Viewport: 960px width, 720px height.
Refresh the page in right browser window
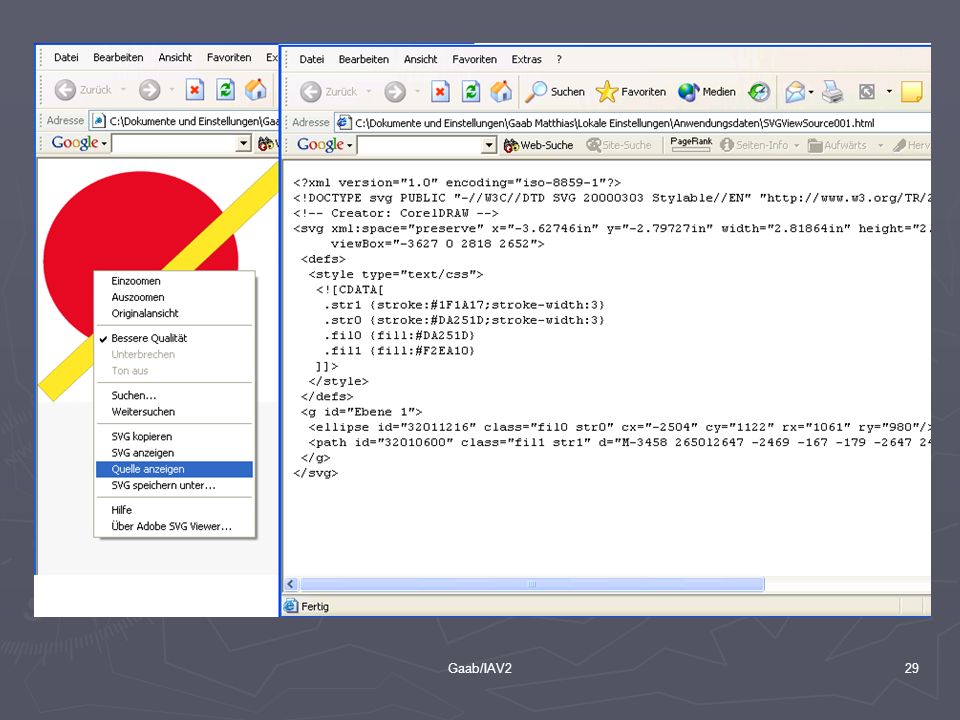tap(471, 92)
